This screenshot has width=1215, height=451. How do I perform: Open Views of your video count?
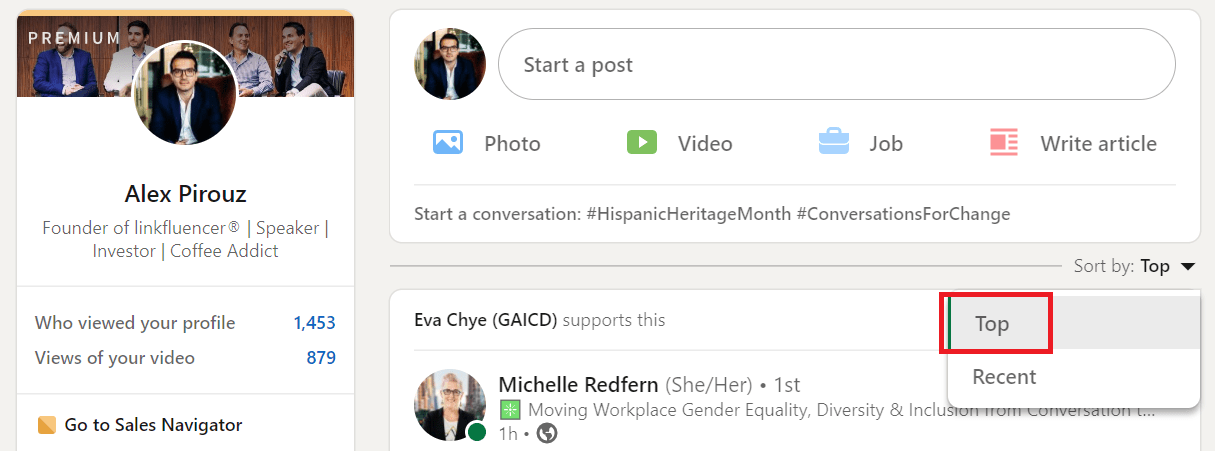185,358
